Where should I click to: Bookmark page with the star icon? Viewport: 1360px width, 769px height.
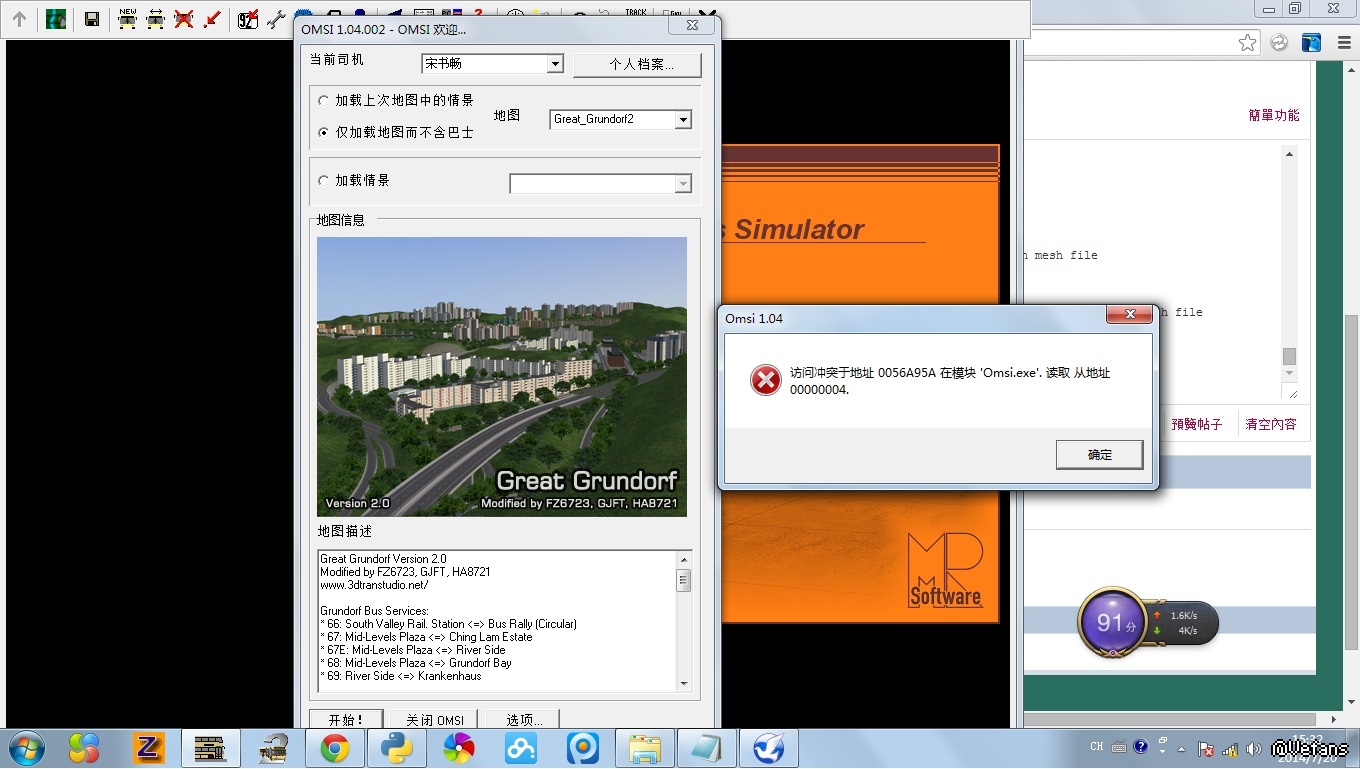tap(1247, 42)
